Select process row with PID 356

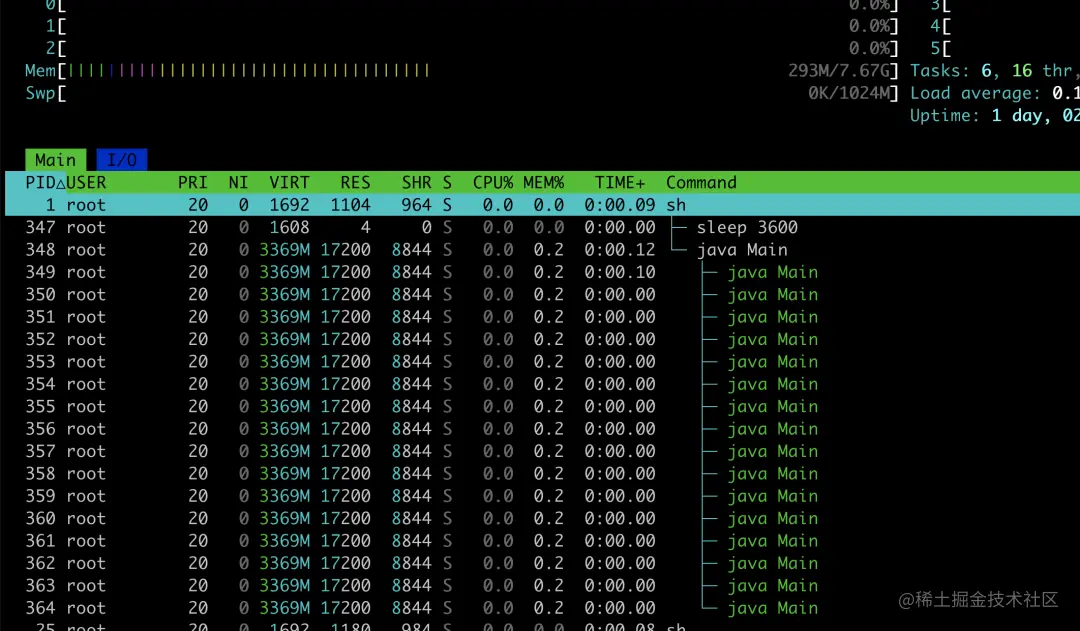coord(542,428)
